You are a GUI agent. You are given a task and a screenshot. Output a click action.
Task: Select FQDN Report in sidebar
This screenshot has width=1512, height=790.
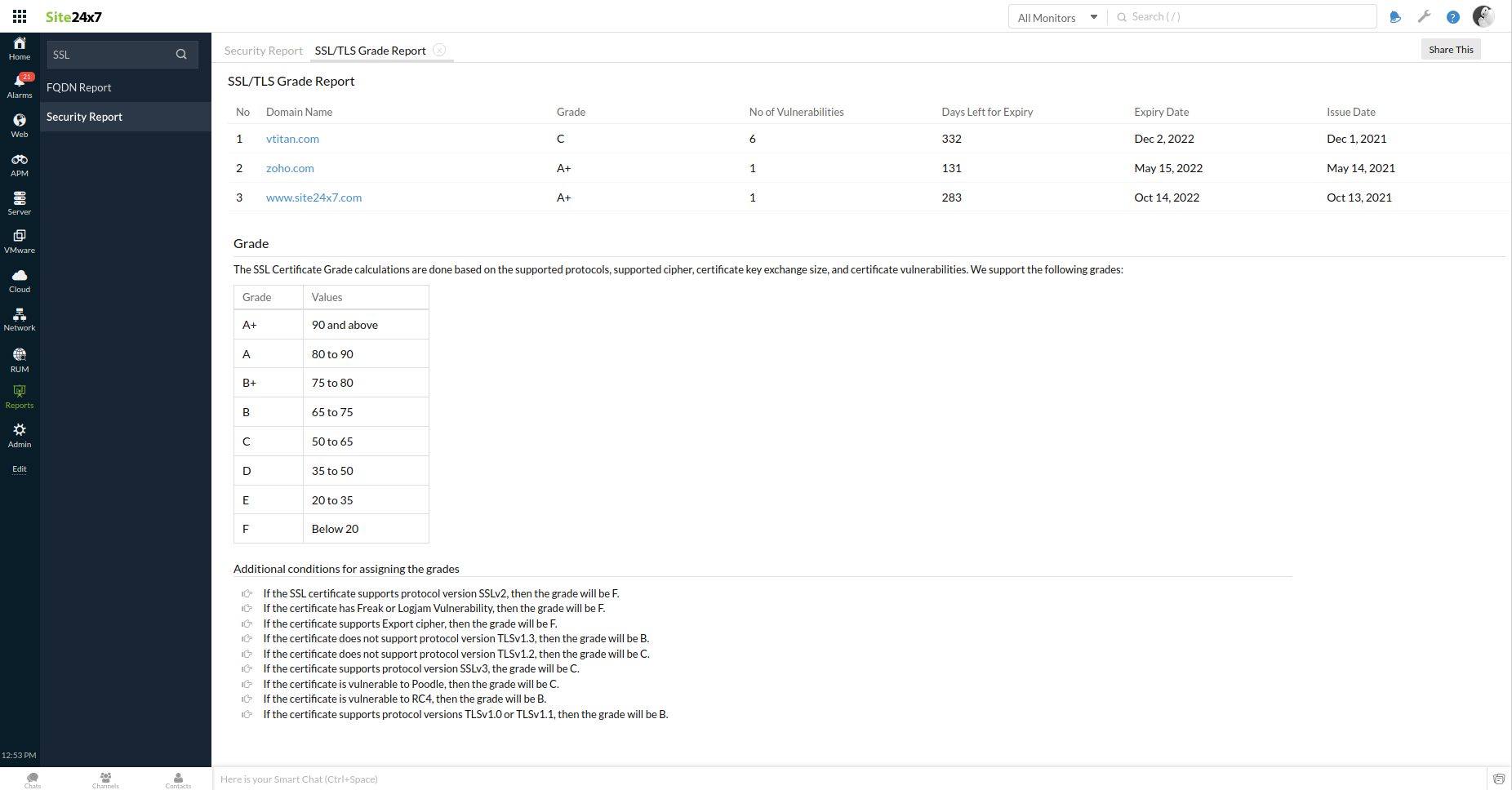click(x=79, y=87)
